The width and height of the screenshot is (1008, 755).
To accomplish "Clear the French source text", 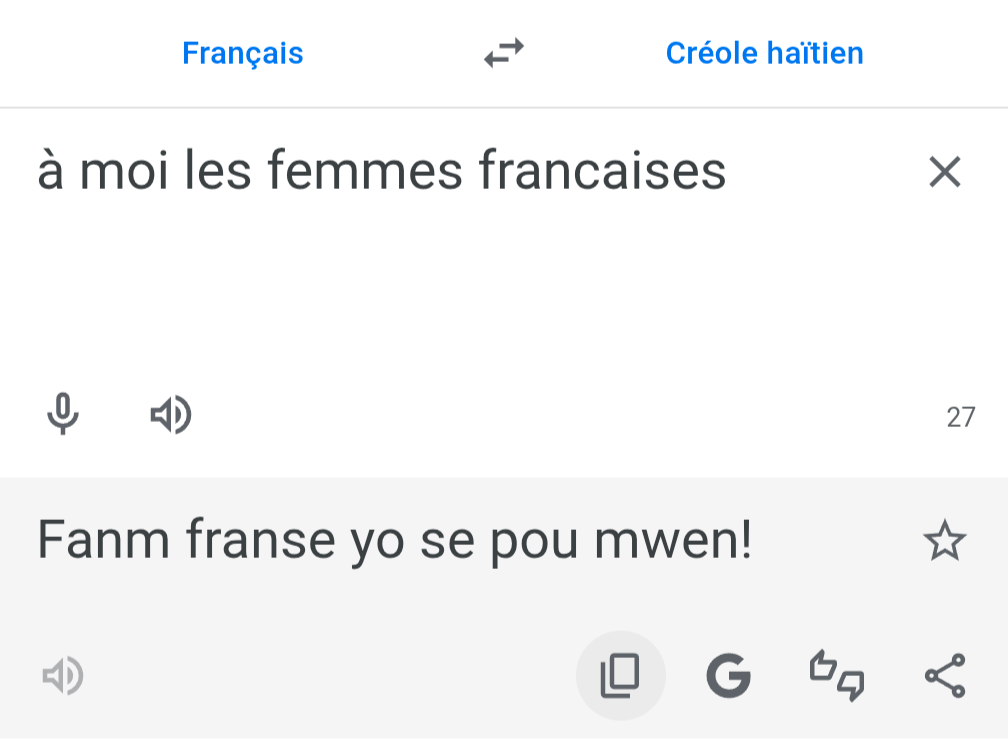I will tap(944, 172).
